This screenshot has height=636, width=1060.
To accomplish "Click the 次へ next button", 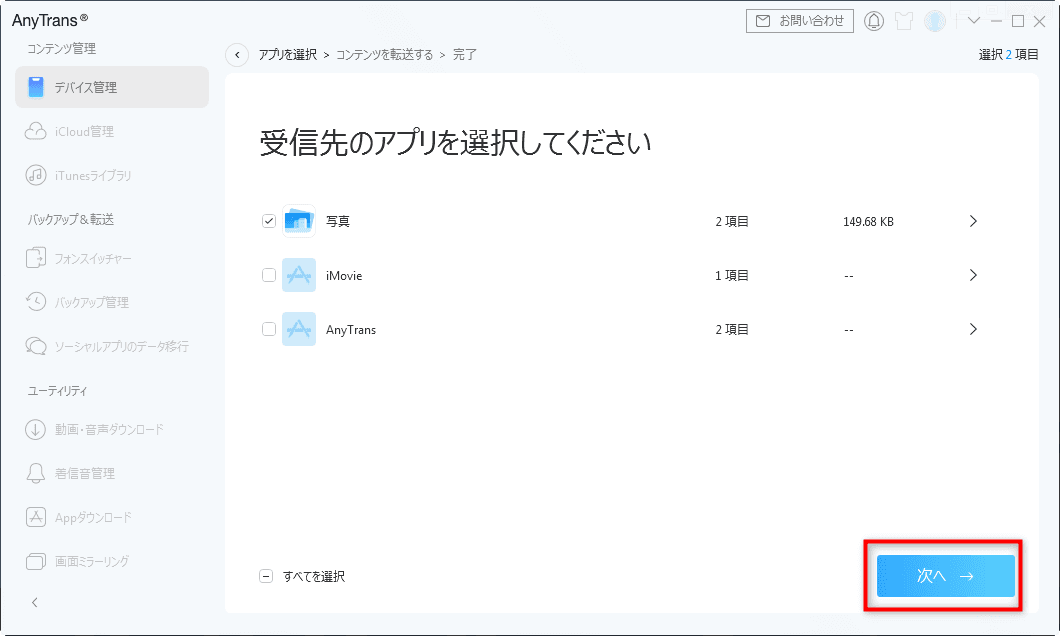I will click(946, 576).
